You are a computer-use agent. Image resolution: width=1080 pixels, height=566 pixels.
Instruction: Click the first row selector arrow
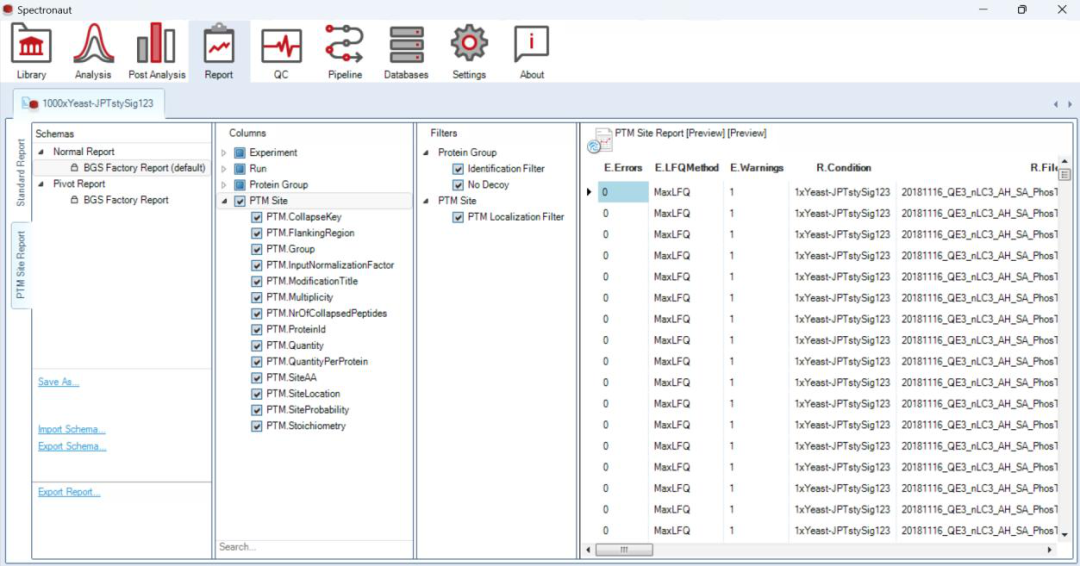[589, 192]
